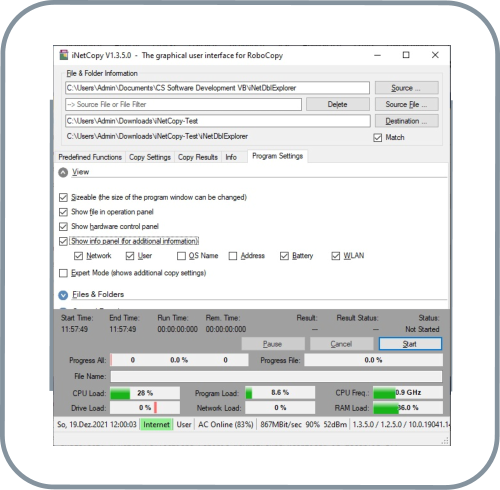Screen dimensions: 500x490
Task: Uncheck Show file in operation panel
Action: click(63, 212)
